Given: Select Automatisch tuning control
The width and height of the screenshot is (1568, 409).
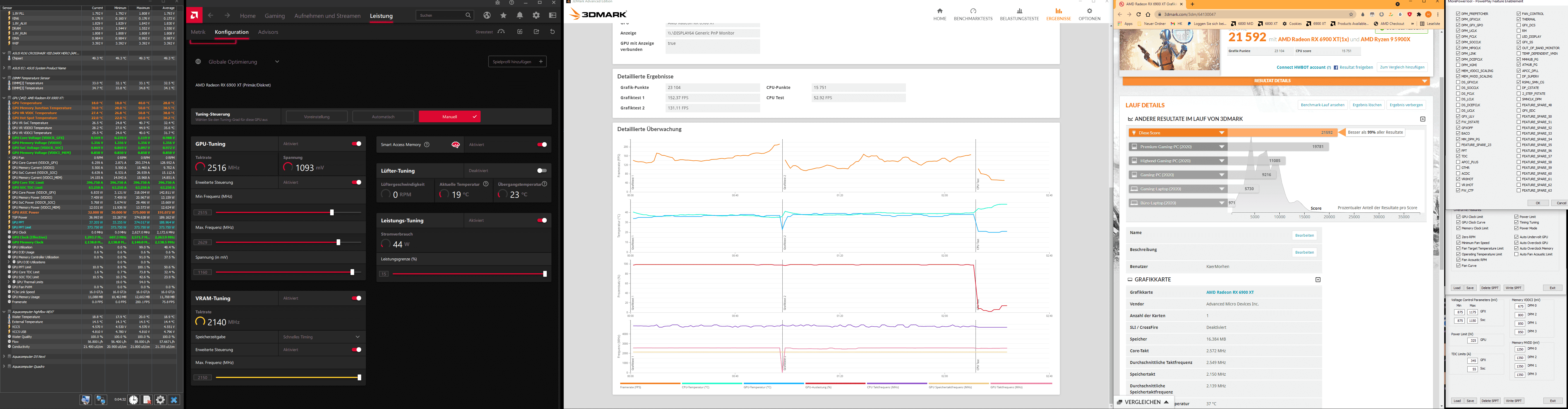Looking at the screenshot, I should coord(383,116).
